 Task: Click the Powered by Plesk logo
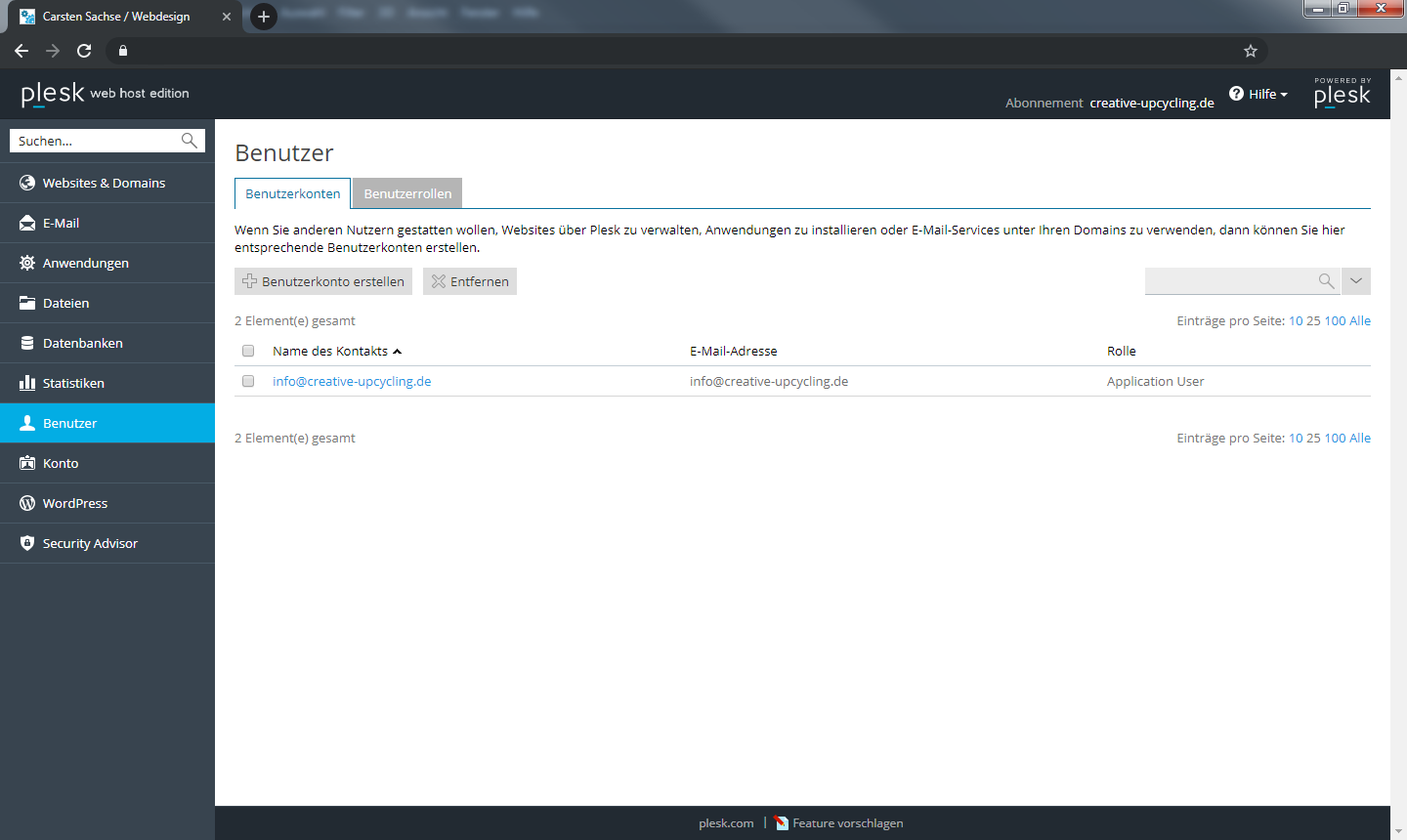pos(1343,92)
